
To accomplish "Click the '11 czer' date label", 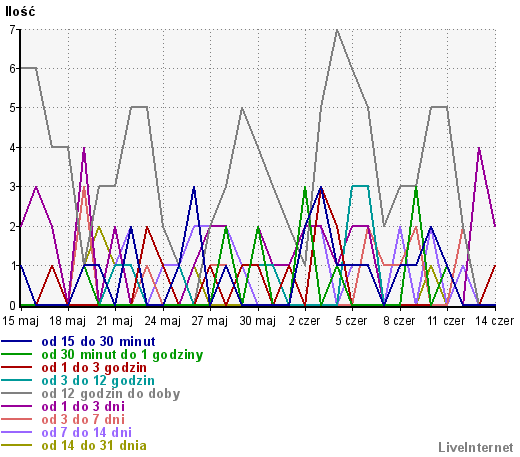I will click(x=446, y=321).
